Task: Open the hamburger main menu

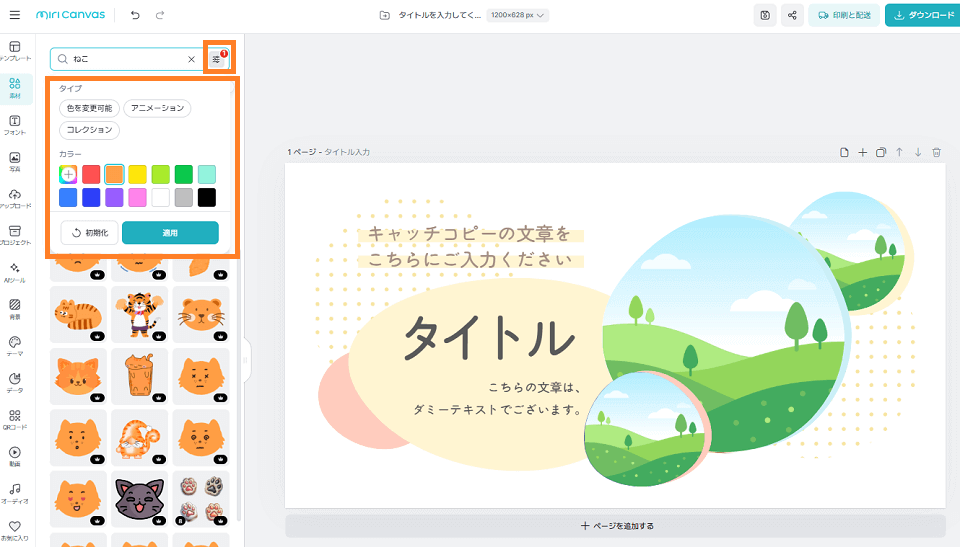Action: point(14,15)
